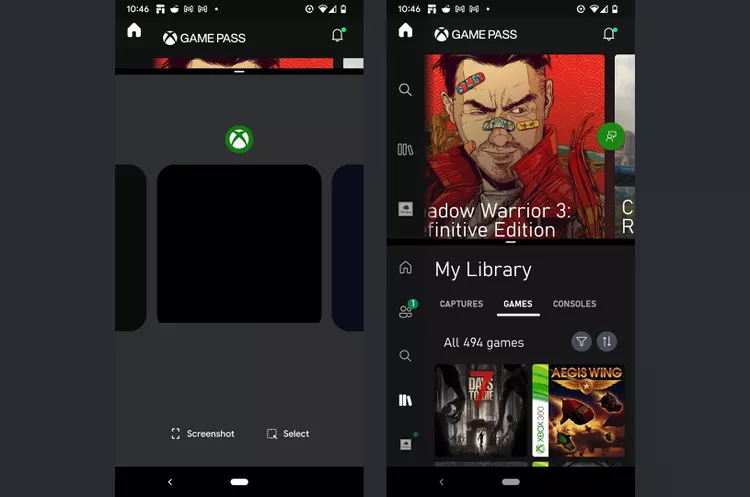
Task: Tap the Android back arrow on right phone
Action: tap(441, 482)
